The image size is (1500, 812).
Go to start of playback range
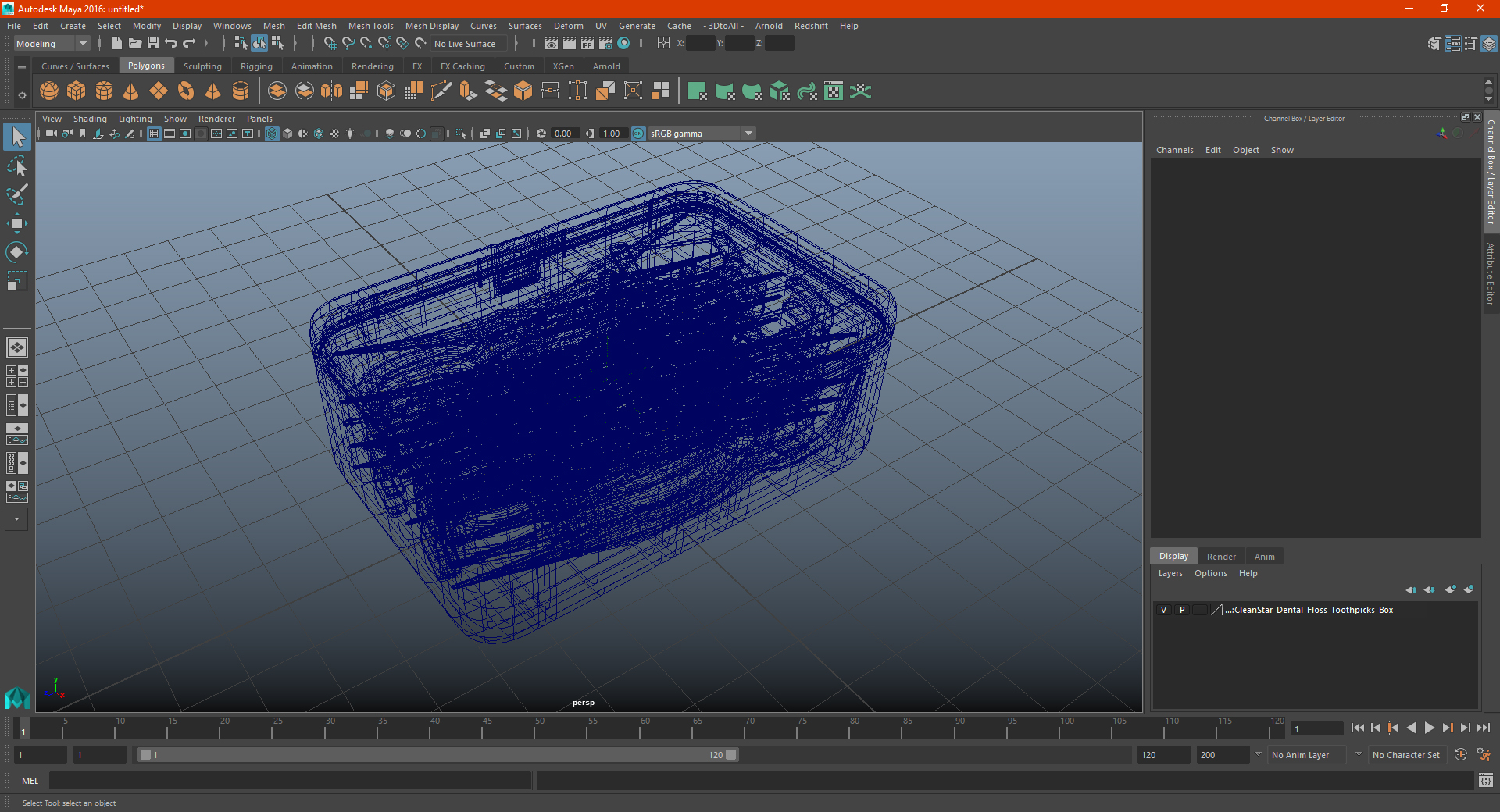pos(1358,728)
